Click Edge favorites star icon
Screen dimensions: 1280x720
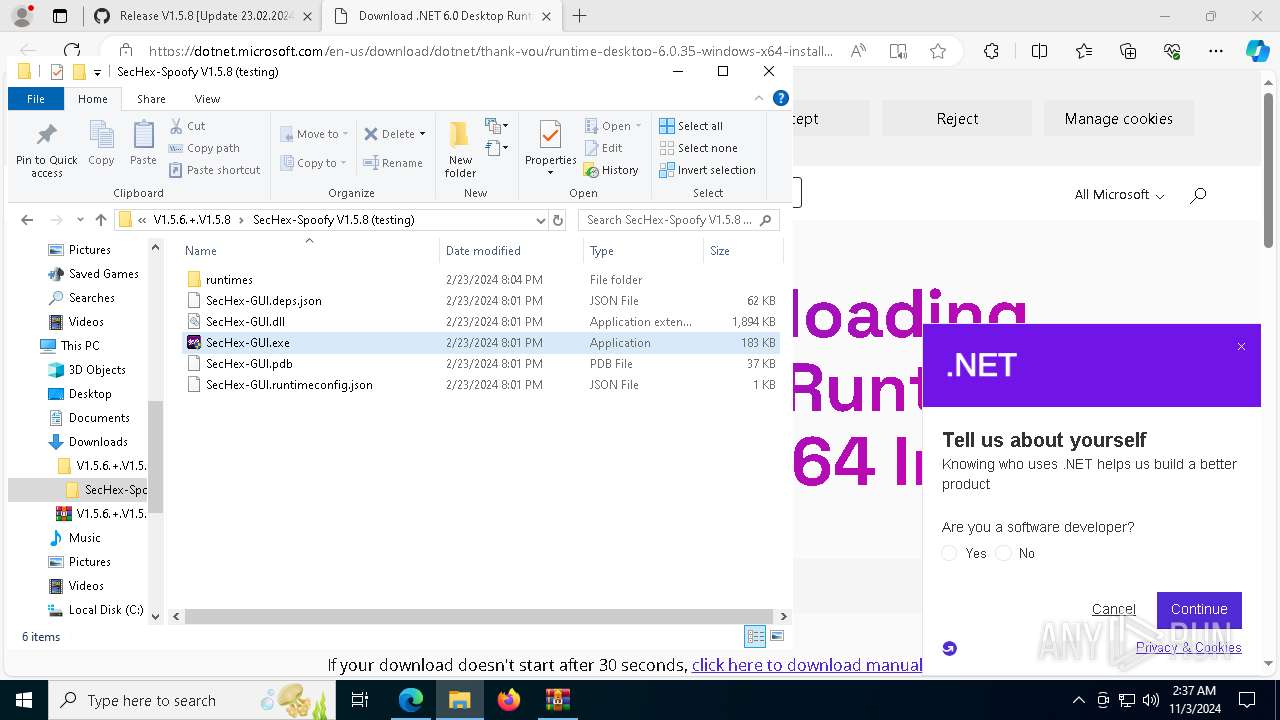[x=937, y=51]
